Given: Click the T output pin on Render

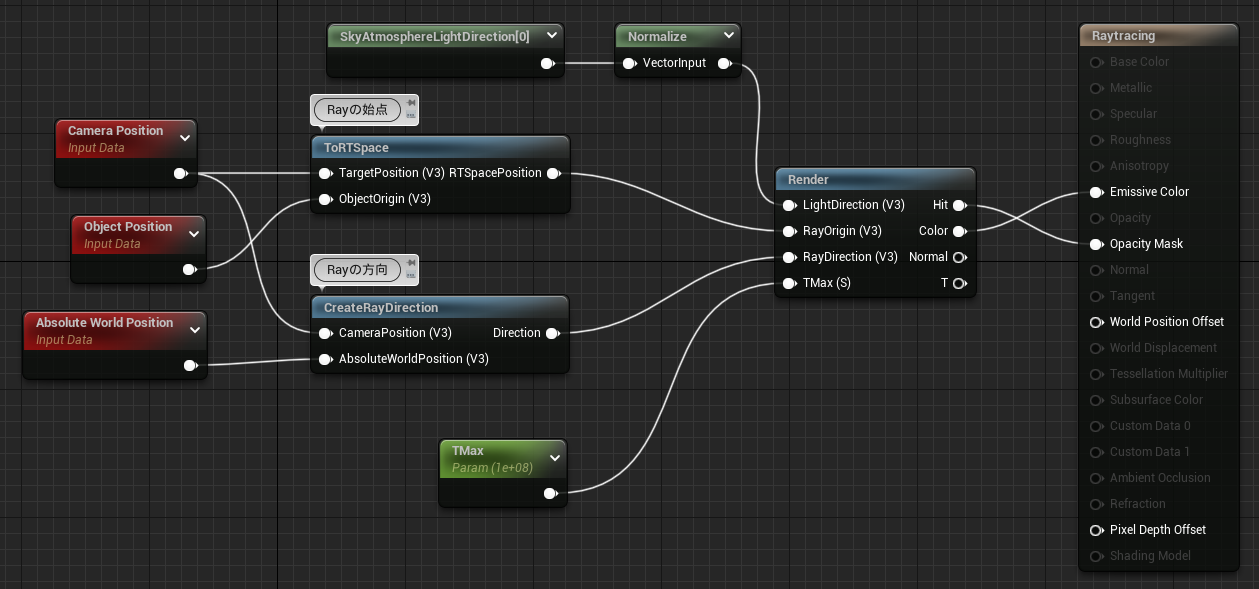Looking at the screenshot, I should coord(958,283).
